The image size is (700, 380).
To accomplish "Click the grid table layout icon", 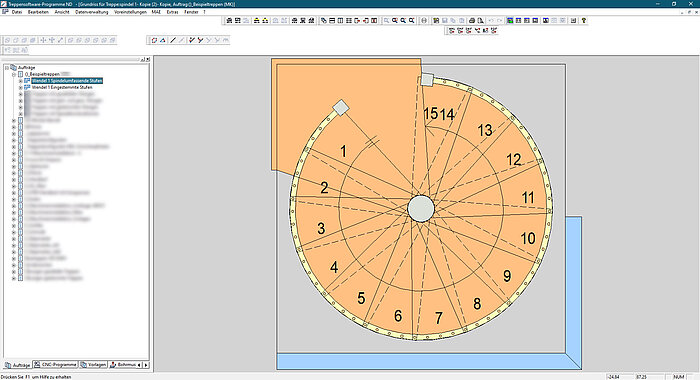I will click(x=349, y=21).
